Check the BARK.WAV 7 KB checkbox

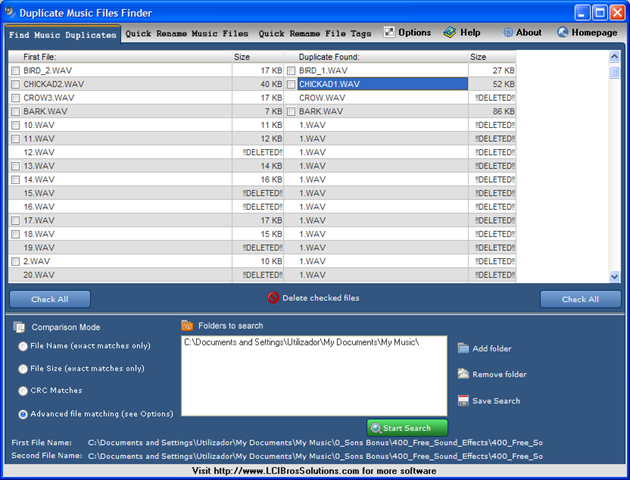pos(15,112)
